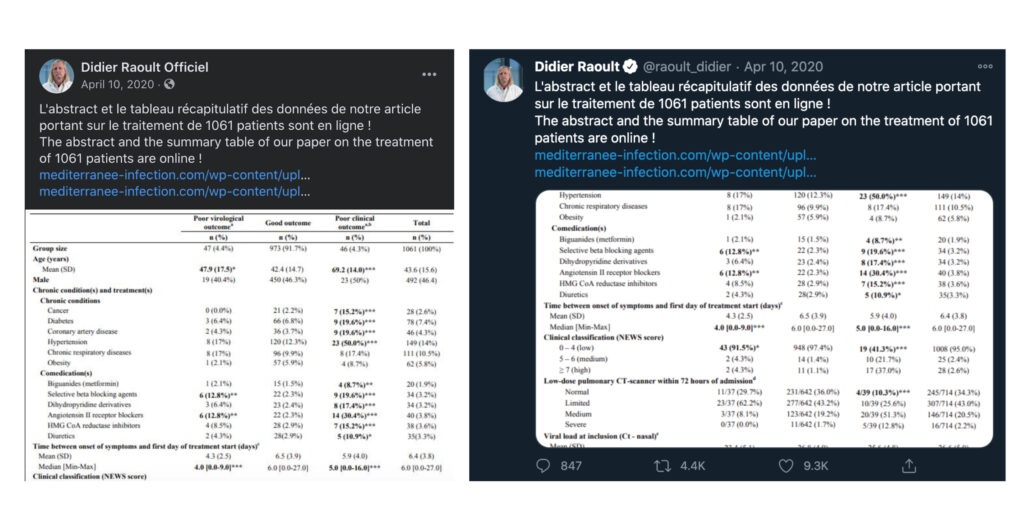Open the Facebook post three-dot options menu
The width and height of the screenshot is (1024, 530).
pos(429,74)
